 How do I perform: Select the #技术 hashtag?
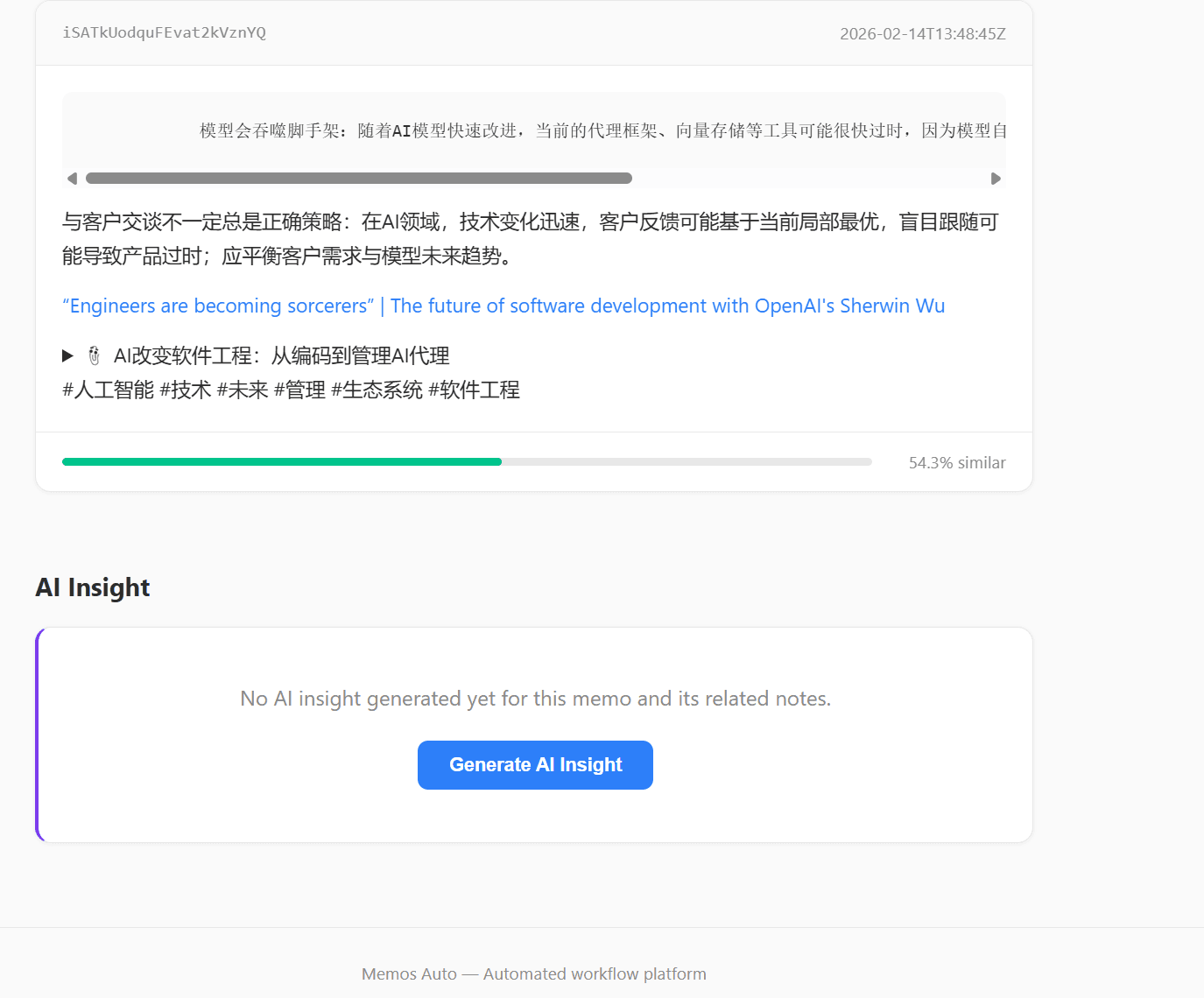(187, 390)
